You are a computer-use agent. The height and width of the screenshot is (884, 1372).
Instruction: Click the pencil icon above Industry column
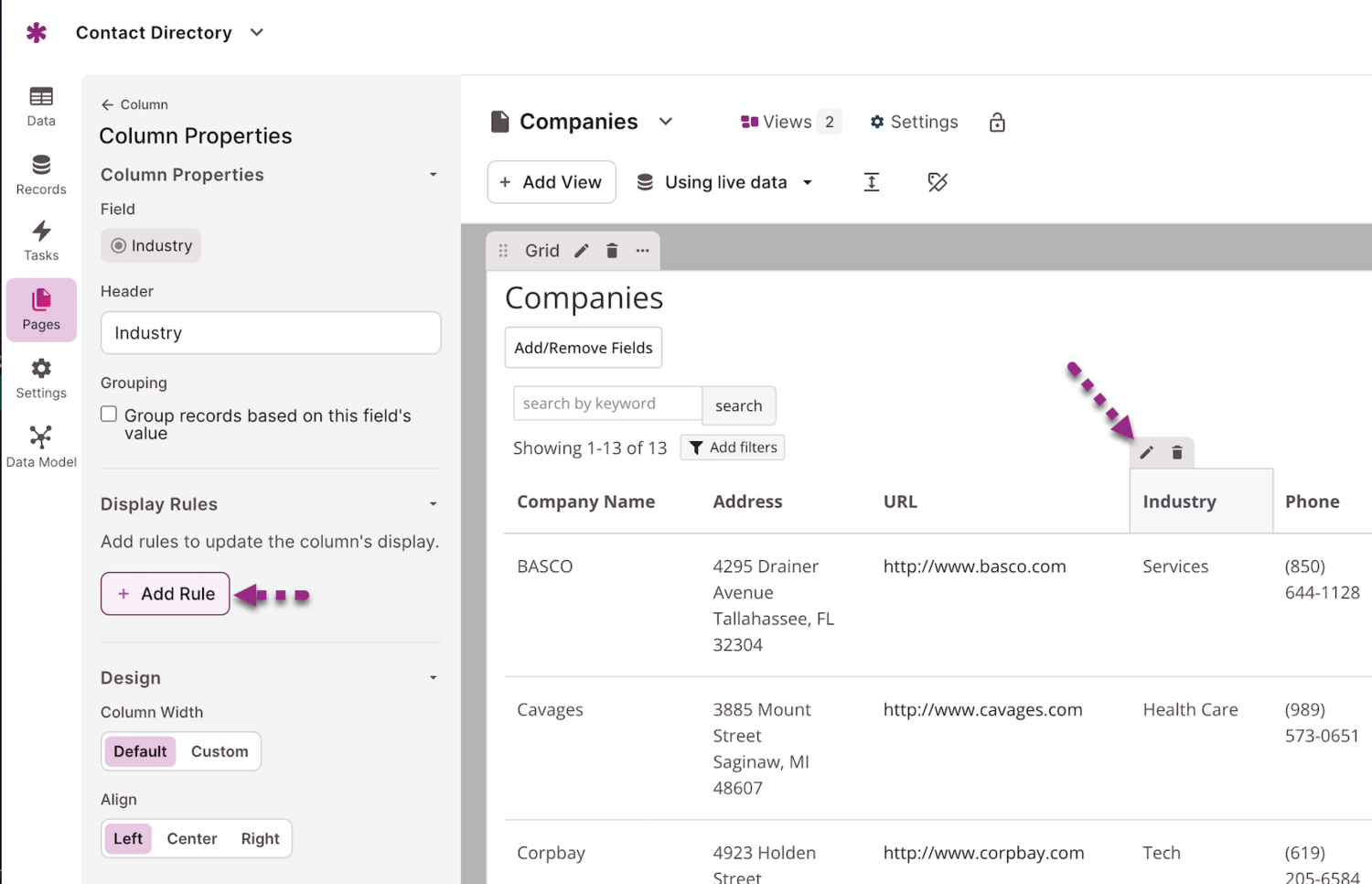click(1146, 453)
